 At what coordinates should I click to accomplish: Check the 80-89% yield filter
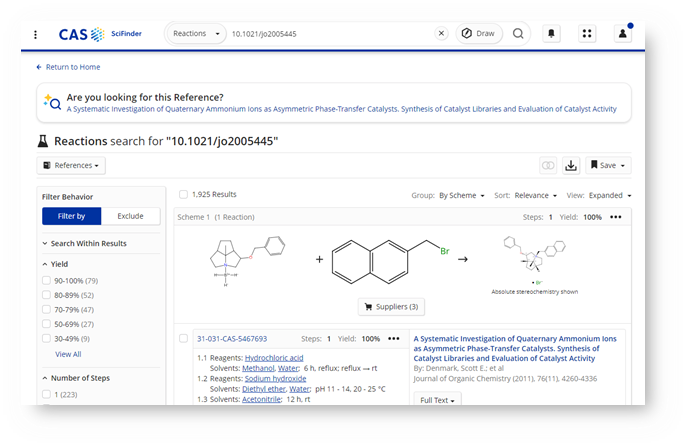coord(46,295)
